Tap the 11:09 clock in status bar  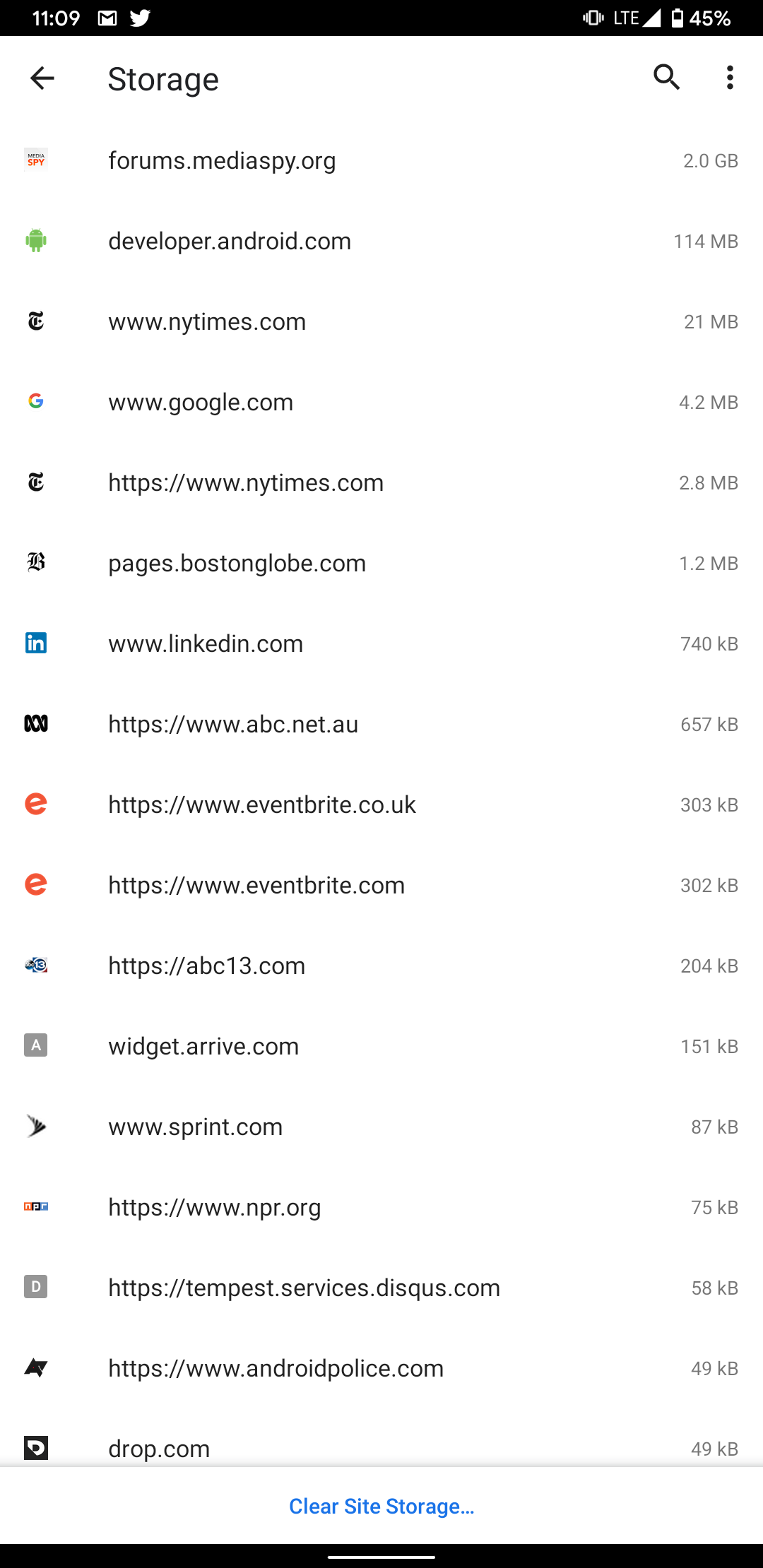click(x=56, y=18)
